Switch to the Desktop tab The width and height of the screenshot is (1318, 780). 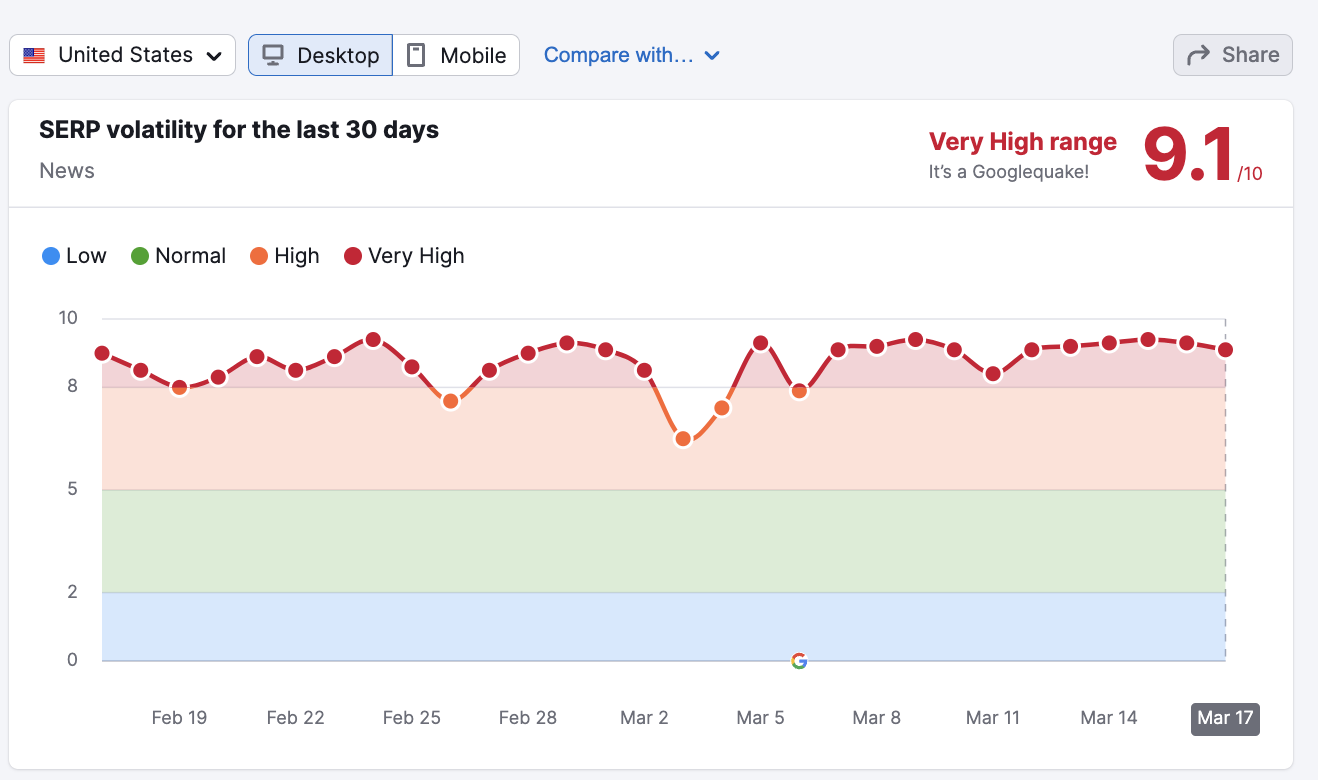320,55
